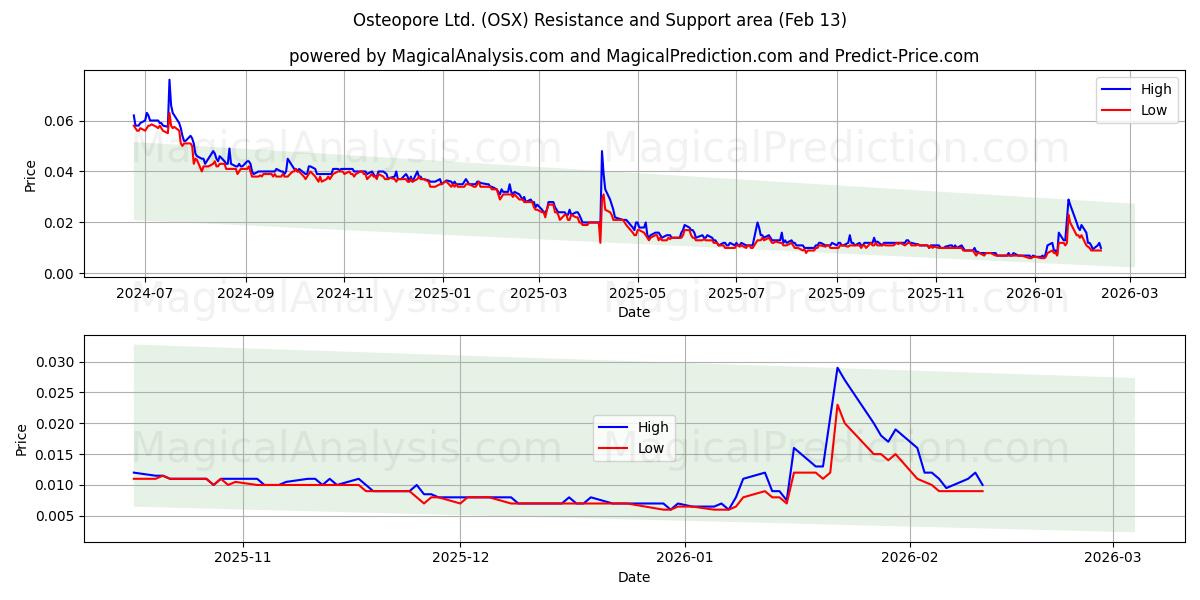Click the 'Price' y-axis title of top chart
Screen dimensions: 1200x600
[30, 177]
